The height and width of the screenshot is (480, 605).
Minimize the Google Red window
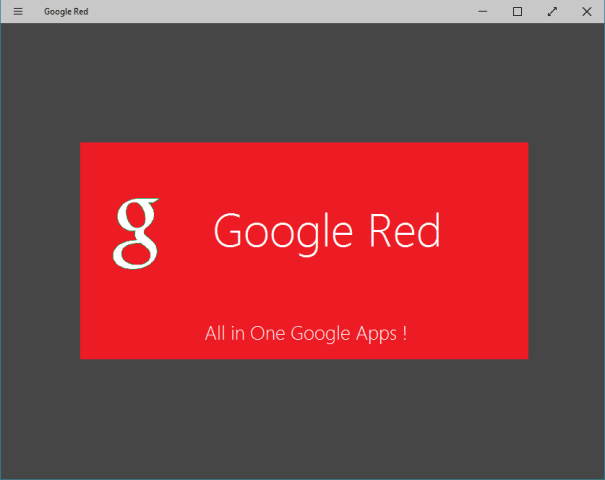(483, 12)
